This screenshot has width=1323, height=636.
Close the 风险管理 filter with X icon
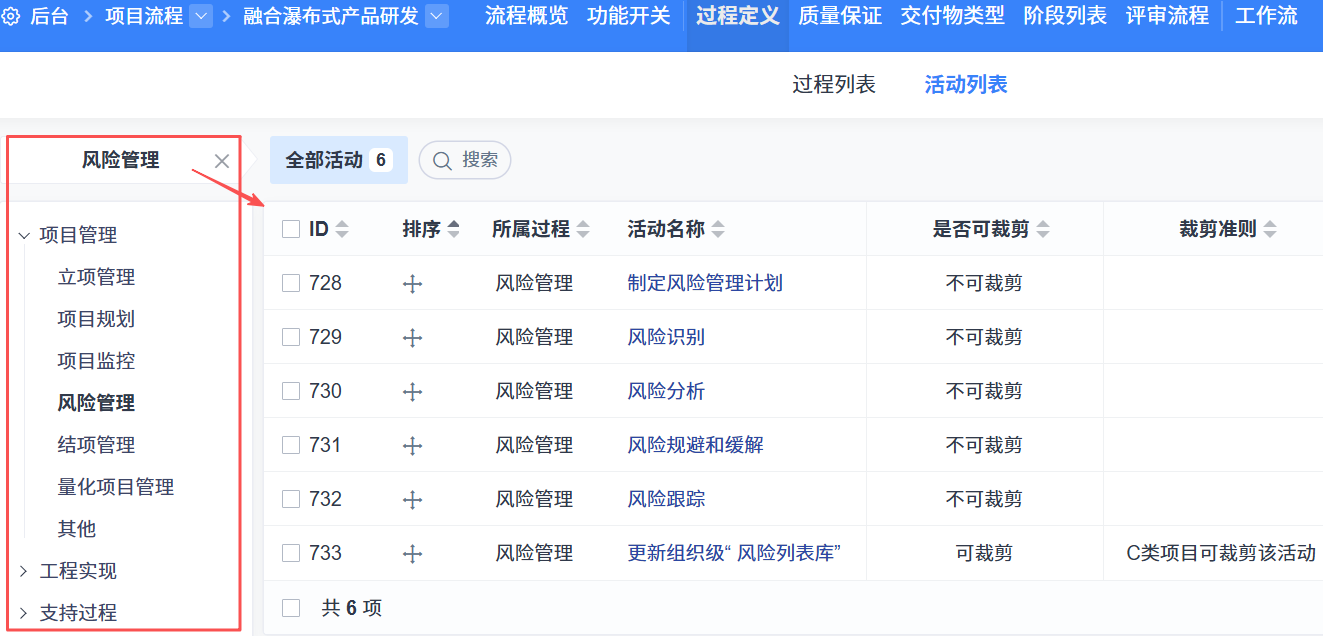[222, 161]
